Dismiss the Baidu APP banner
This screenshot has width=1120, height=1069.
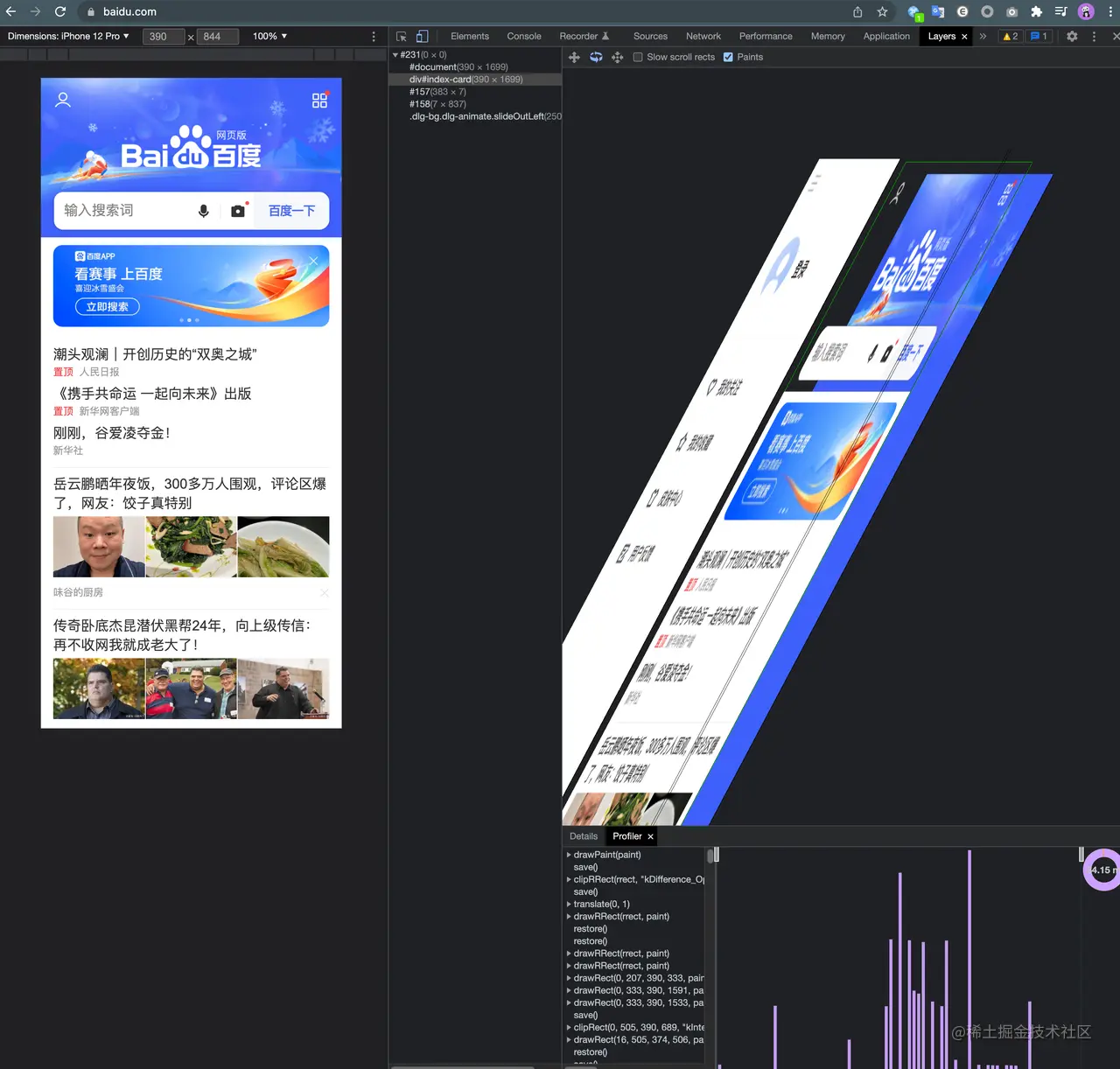click(x=313, y=261)
